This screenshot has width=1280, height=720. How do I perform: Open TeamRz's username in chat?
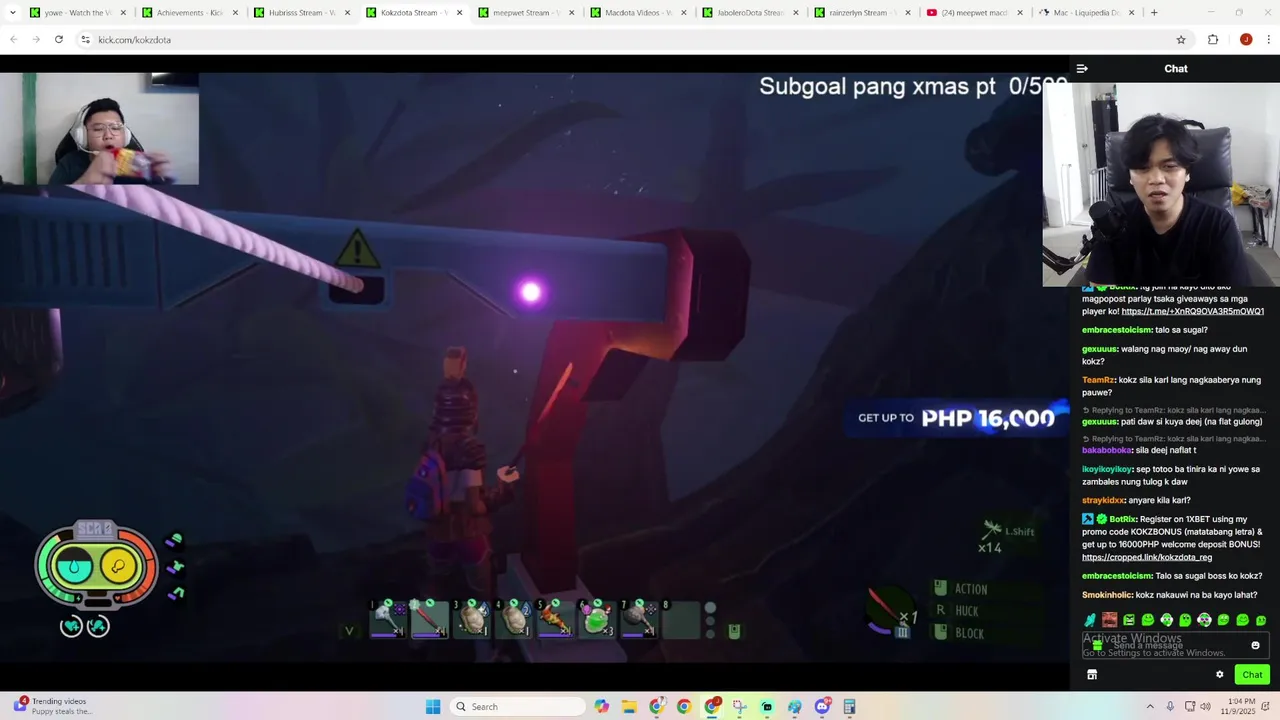tap(1098, 380)
